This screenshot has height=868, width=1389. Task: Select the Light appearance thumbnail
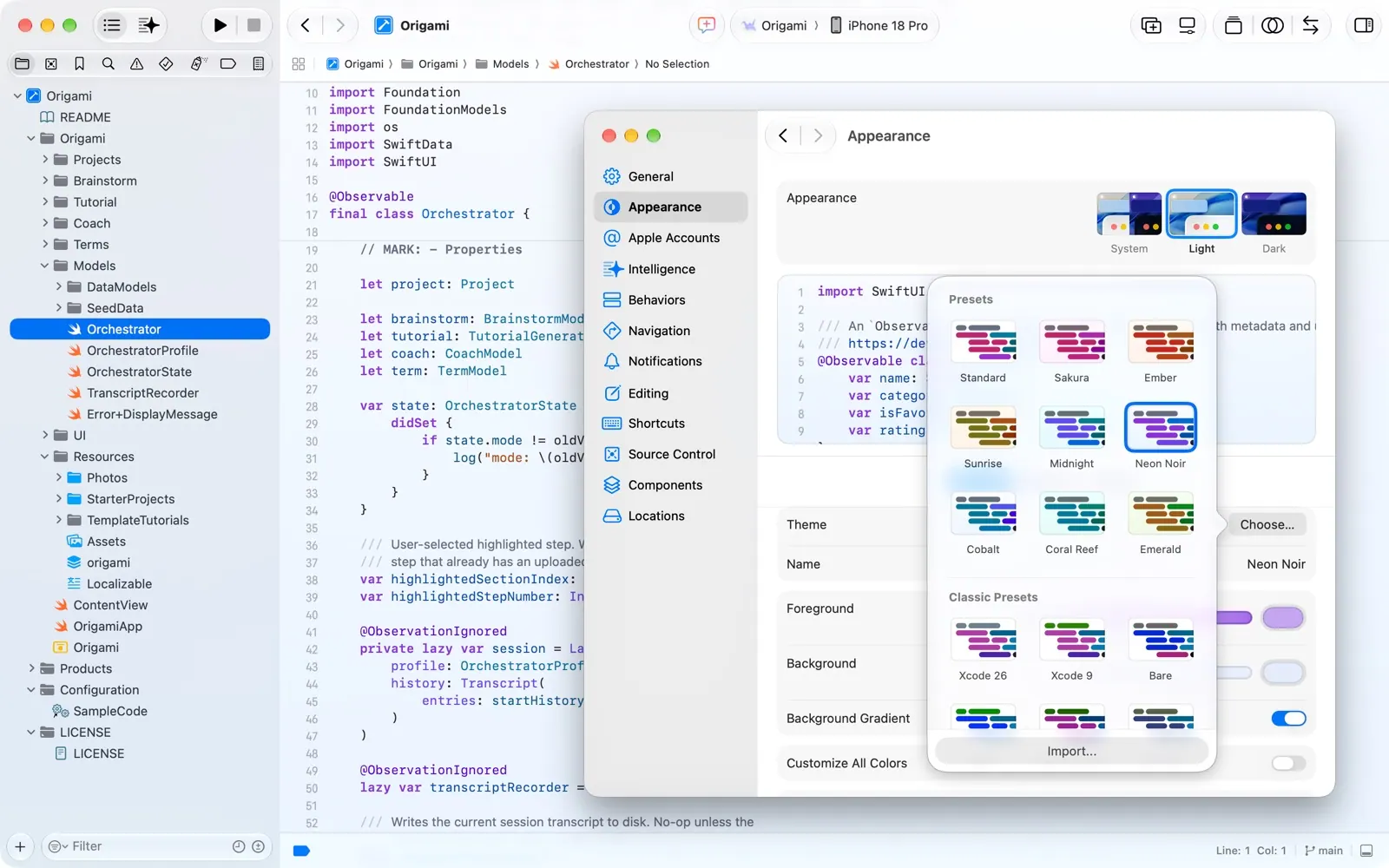tap(1201, 214)
